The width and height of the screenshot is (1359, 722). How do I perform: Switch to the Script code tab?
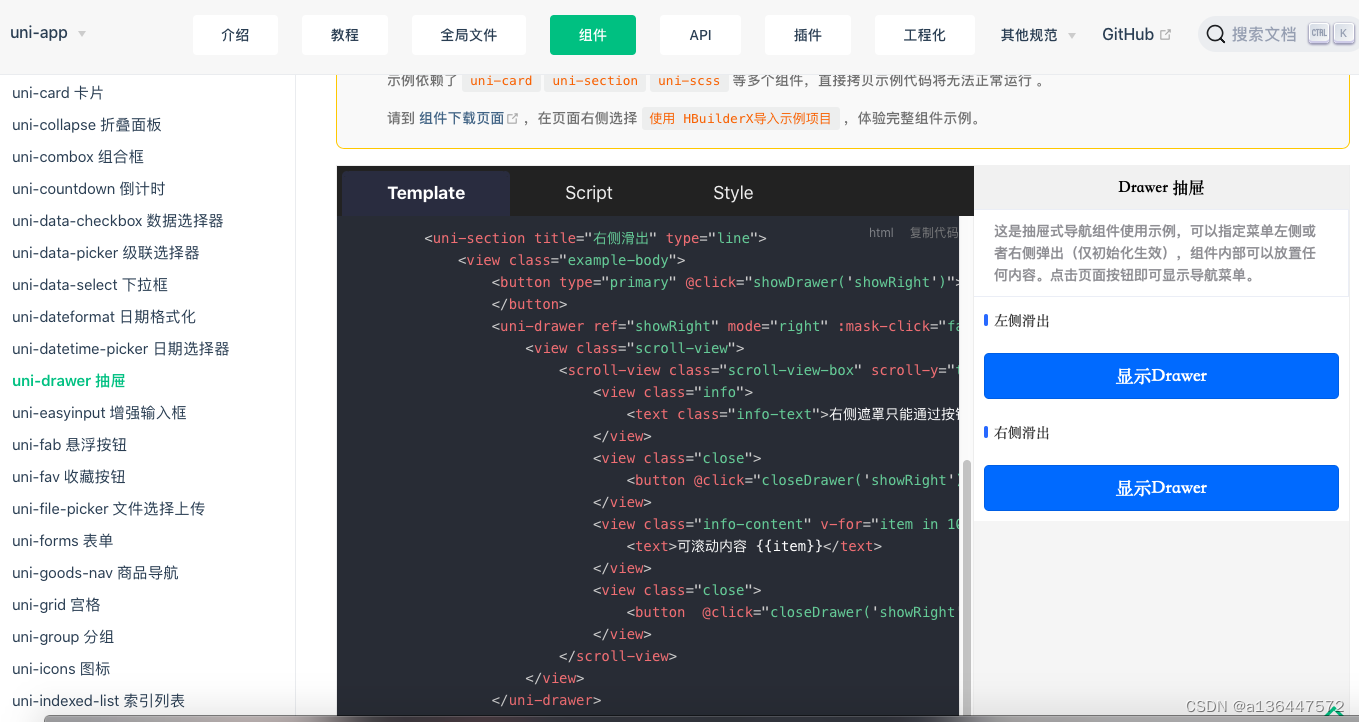pos(589,193)
